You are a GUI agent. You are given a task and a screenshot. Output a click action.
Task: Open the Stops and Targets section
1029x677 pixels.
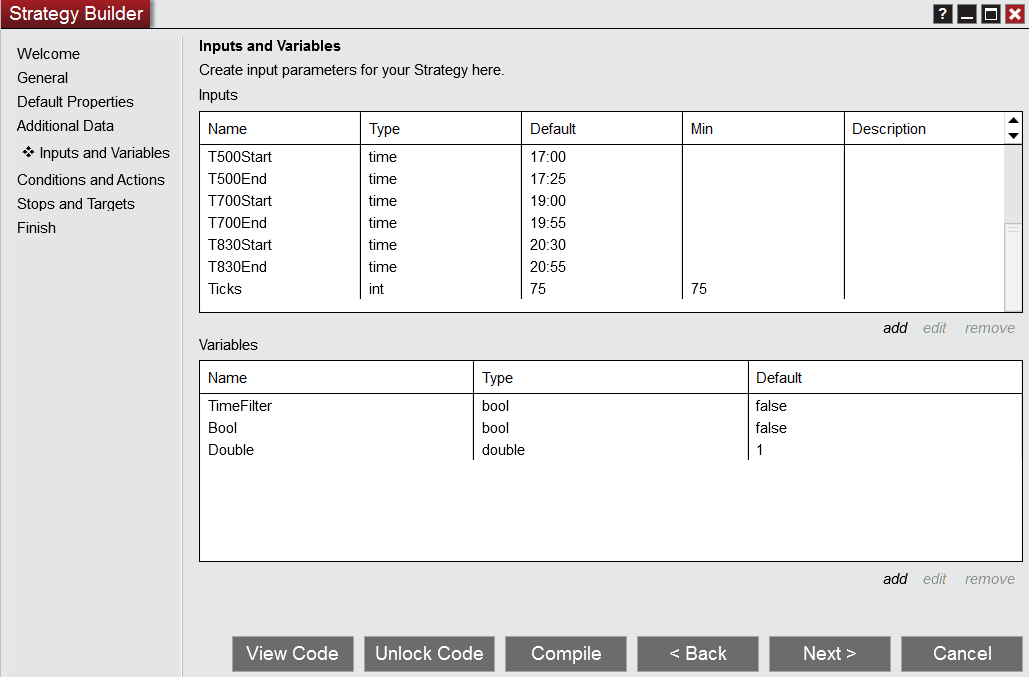click(x=75, y=203)
